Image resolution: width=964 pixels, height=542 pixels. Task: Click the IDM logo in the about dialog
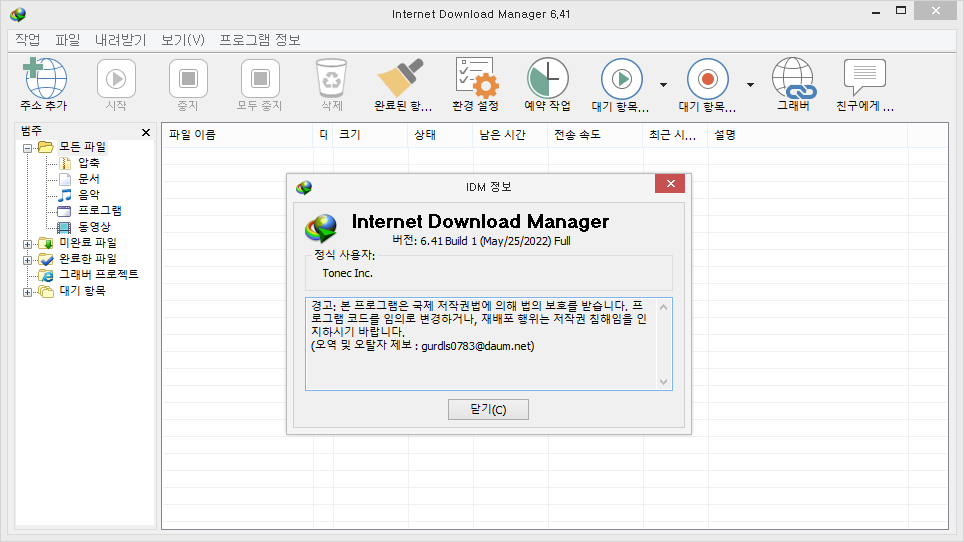(x=321, y=228)
